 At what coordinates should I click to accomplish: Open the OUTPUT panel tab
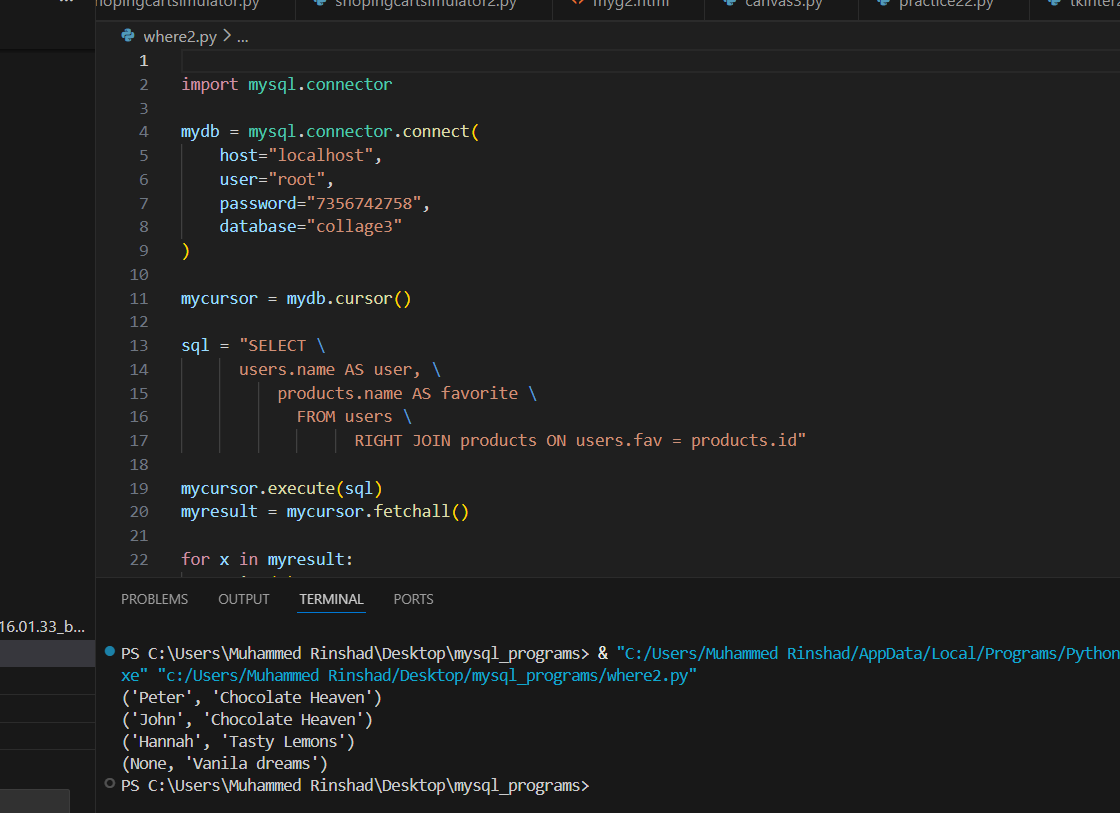click(243, 599)
